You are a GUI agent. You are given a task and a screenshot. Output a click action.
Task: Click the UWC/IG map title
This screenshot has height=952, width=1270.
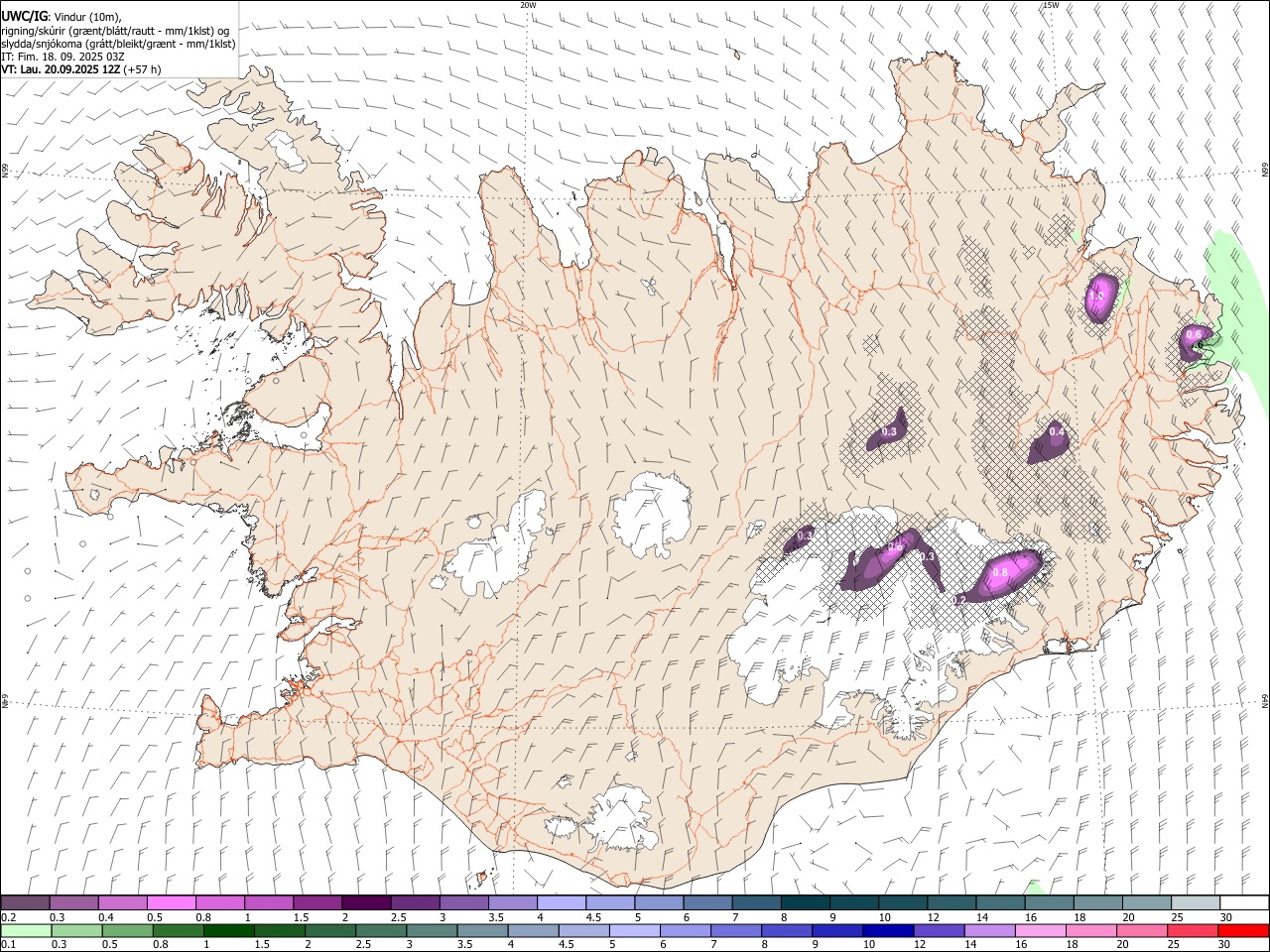point(24,17)
